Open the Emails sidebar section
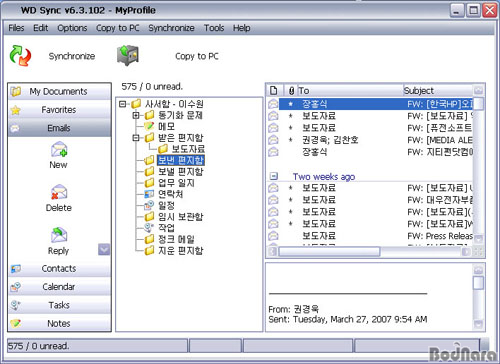Image resolution: width=500 pixels, height=364 pixels. tap(59, 128)
